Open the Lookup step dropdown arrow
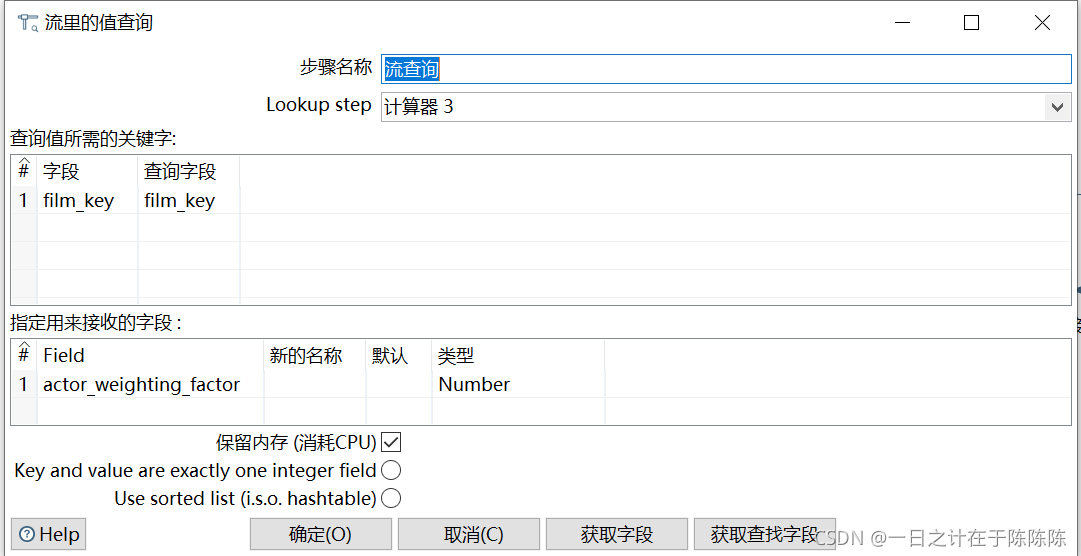This screenshot has width=1081, height=556. pyautogui.click(x=1057, y=107)
